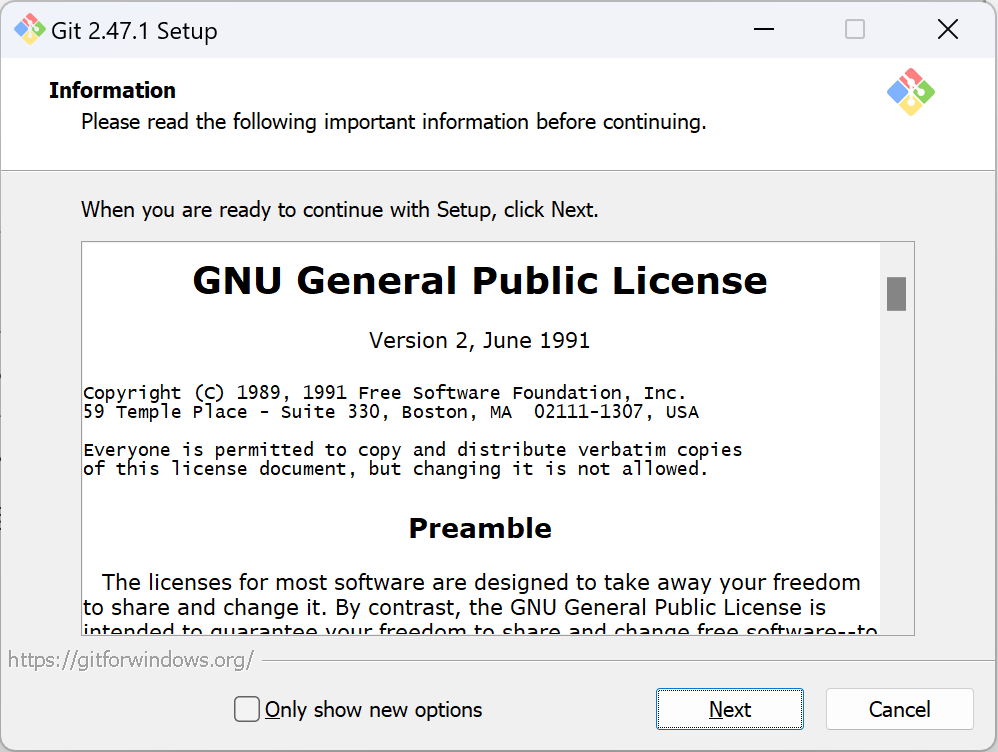Viewport: 998px width, 752px height.
Task: Click the 59 Temple Place address line
Action: click(x=391, y=412)
